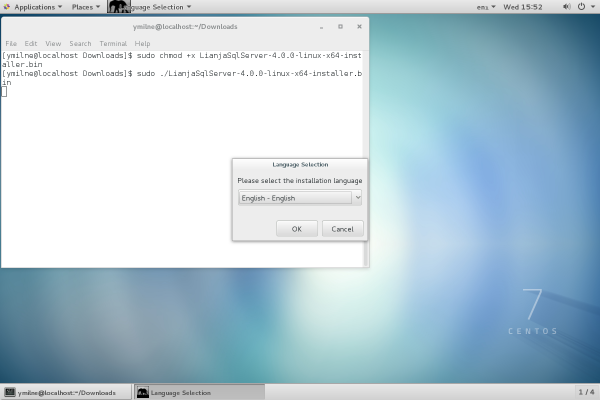Click the volume speaker icon

point(565,7)
